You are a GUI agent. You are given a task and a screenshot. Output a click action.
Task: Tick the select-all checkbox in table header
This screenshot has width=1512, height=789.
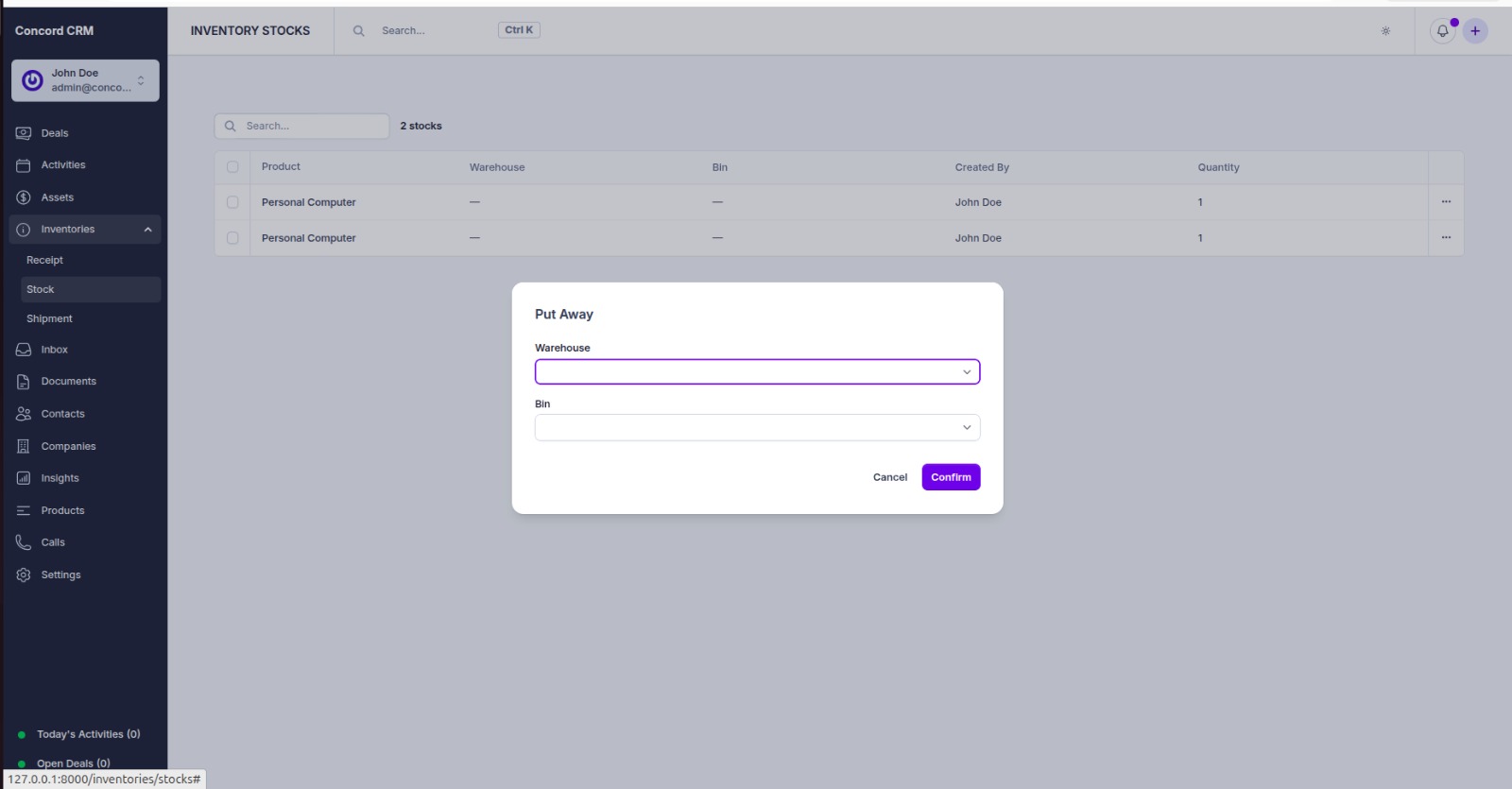[x=232, y=167]
